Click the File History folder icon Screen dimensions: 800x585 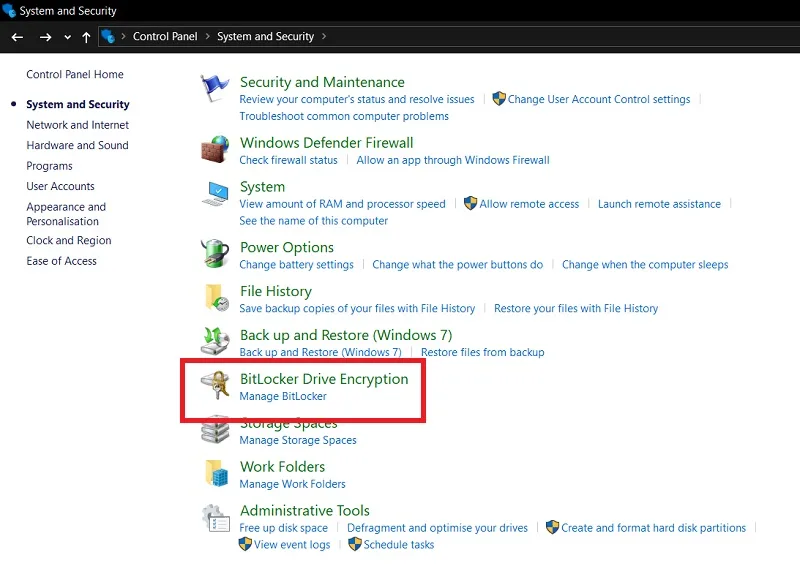click(x=216, y=298)
